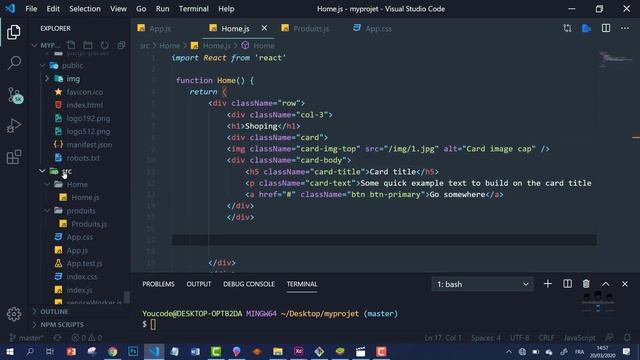Screen dimensions: 640x360
Task: Open the blue extension icon in the editor toolbar
Action: 587,28
